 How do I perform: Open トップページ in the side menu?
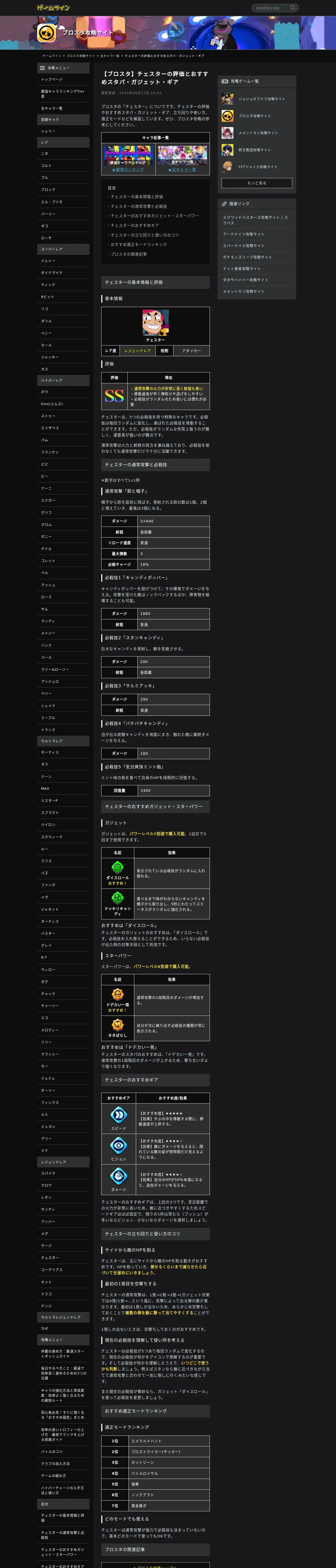[x=63, y=79]
